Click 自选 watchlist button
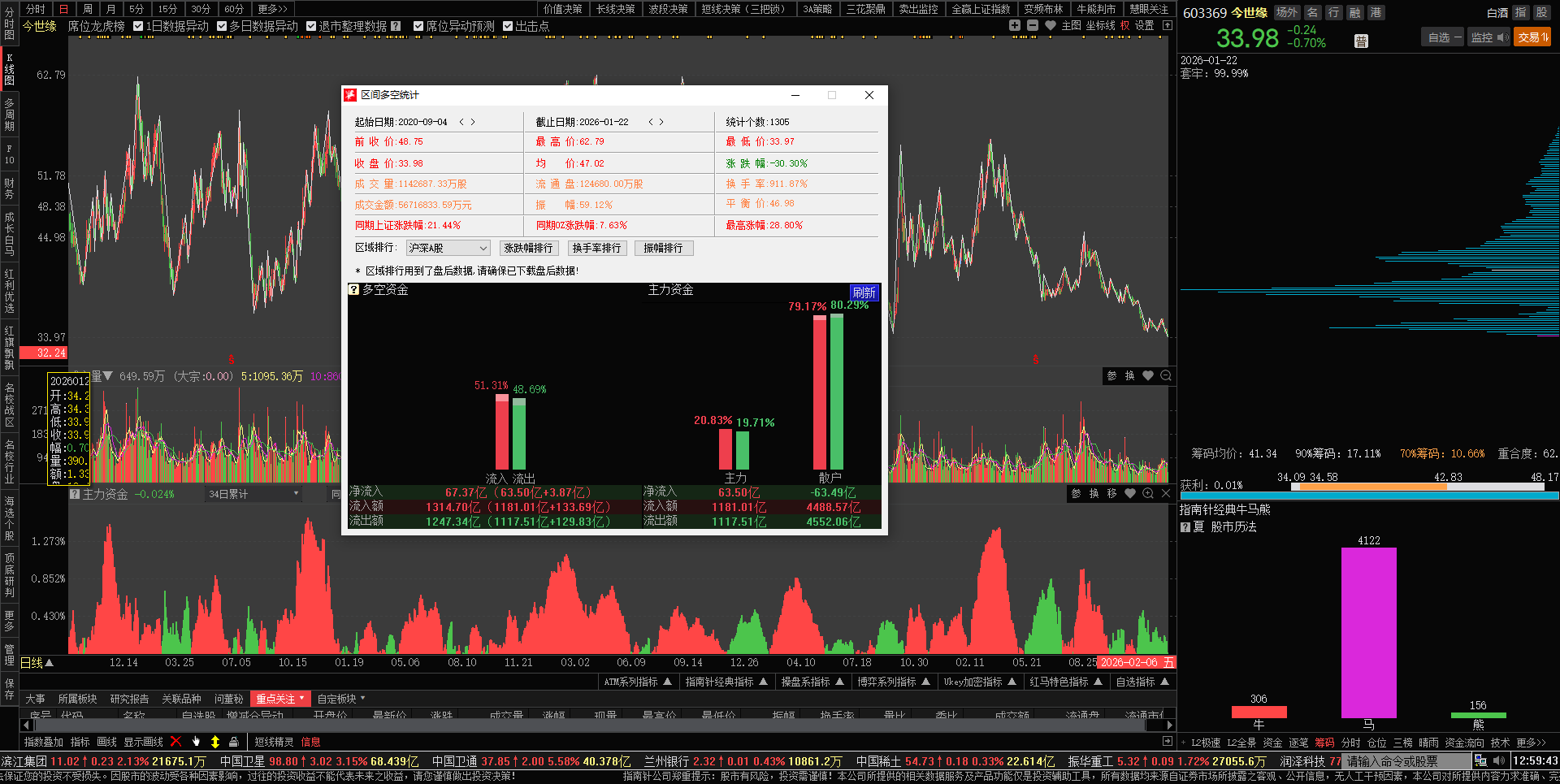1560x784 pixels. click(x=1442, y=37)
